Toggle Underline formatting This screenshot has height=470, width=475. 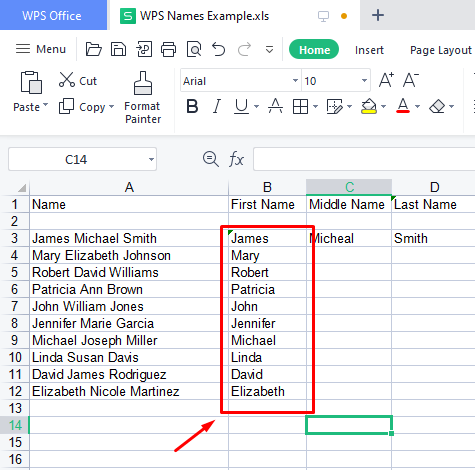[241, 107]
